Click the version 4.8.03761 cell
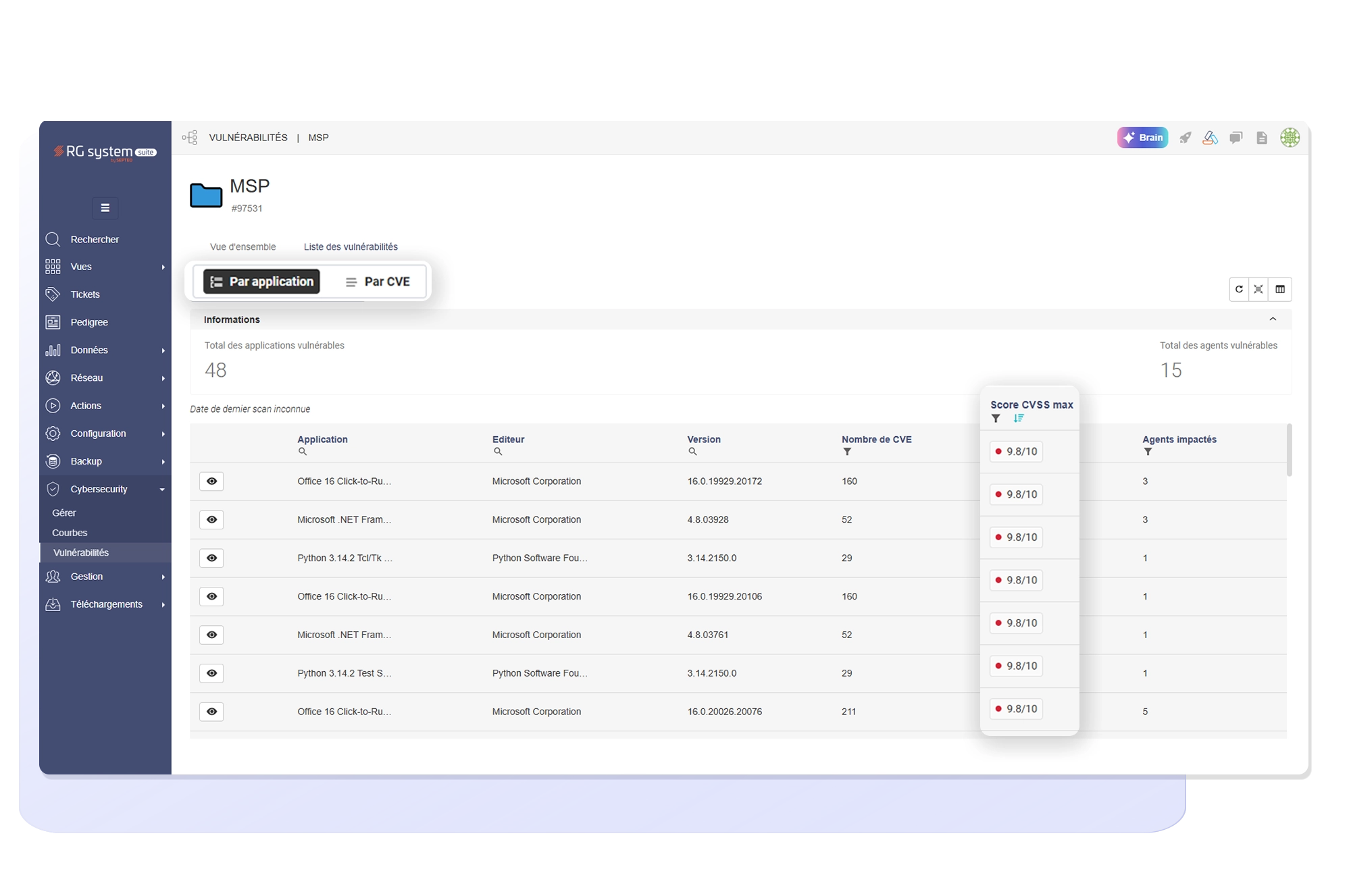Screen dimensions: 1351x896 tap(707, 635)
